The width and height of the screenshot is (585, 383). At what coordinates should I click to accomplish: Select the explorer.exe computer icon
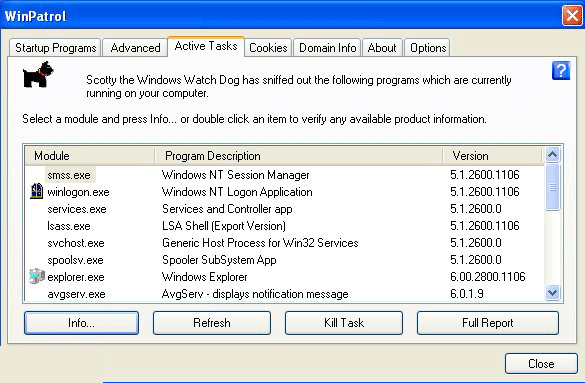click(x=37, y=276)
